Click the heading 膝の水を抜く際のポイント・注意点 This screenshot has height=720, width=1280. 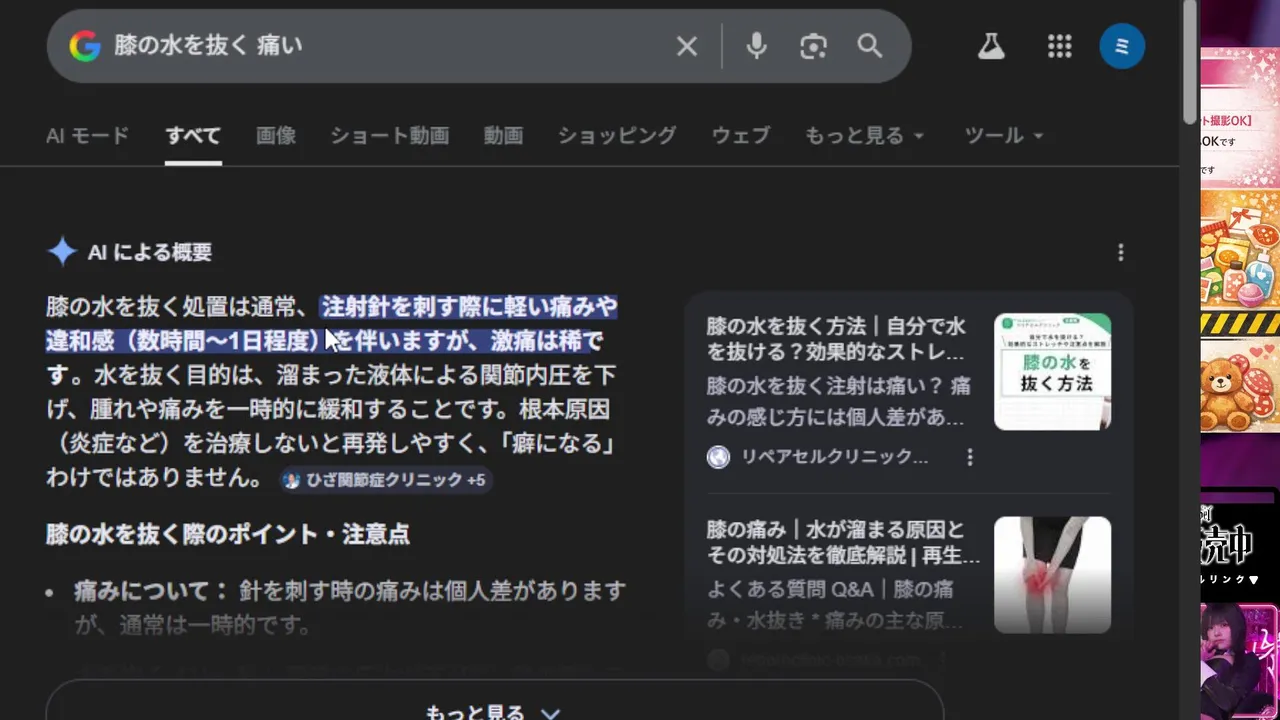point(228,534)
